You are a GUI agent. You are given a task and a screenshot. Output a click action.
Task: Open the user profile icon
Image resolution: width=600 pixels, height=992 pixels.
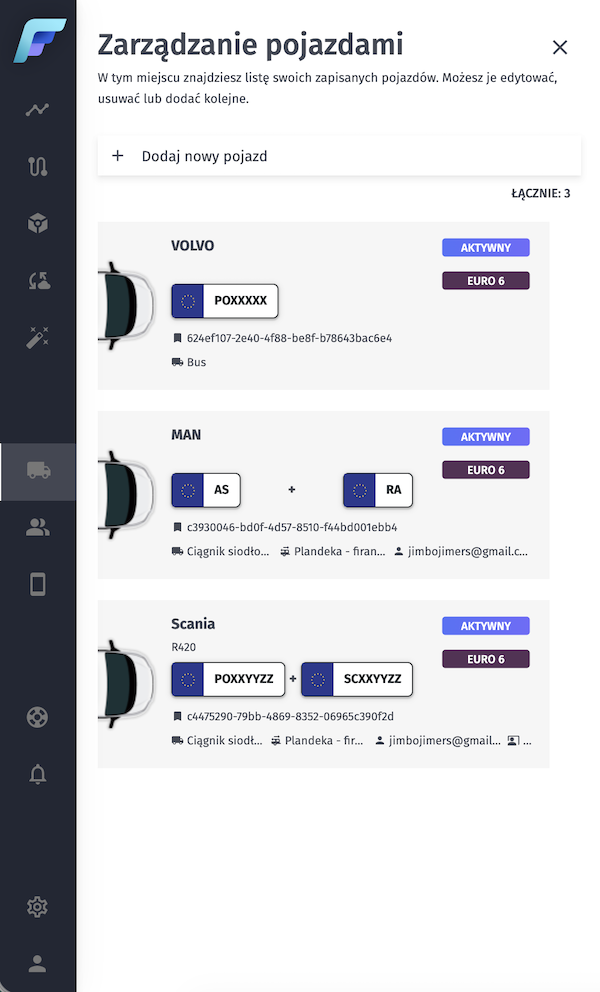click(x=38, y=964)
